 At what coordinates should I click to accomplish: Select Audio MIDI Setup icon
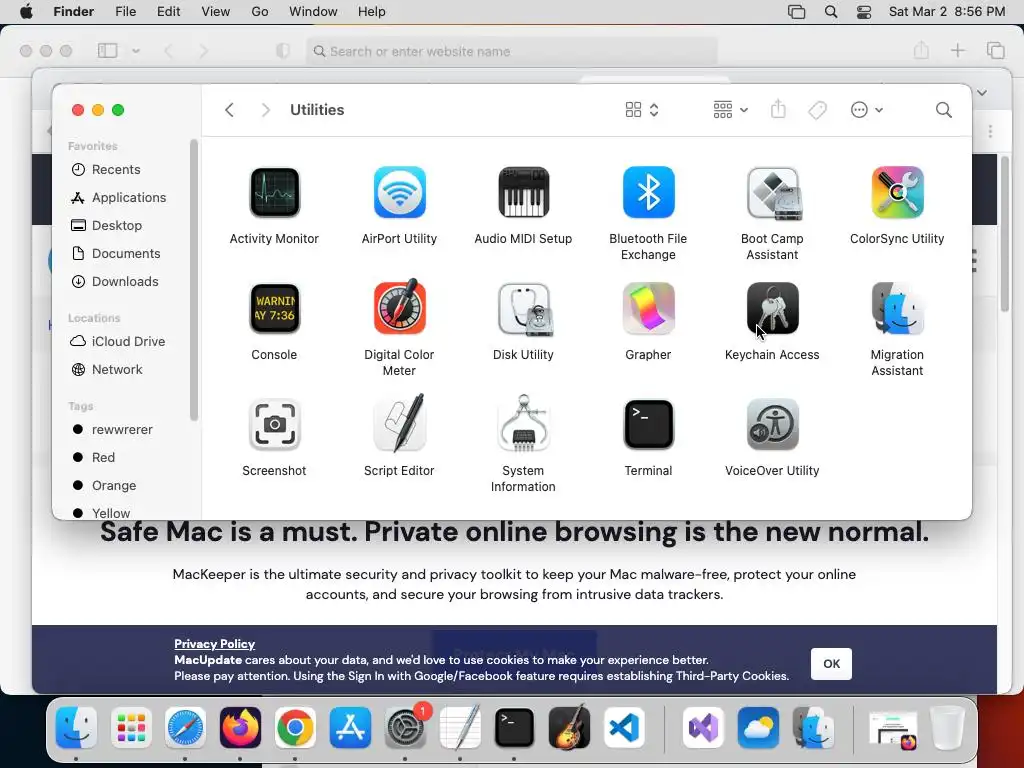[x=524, y=193]
